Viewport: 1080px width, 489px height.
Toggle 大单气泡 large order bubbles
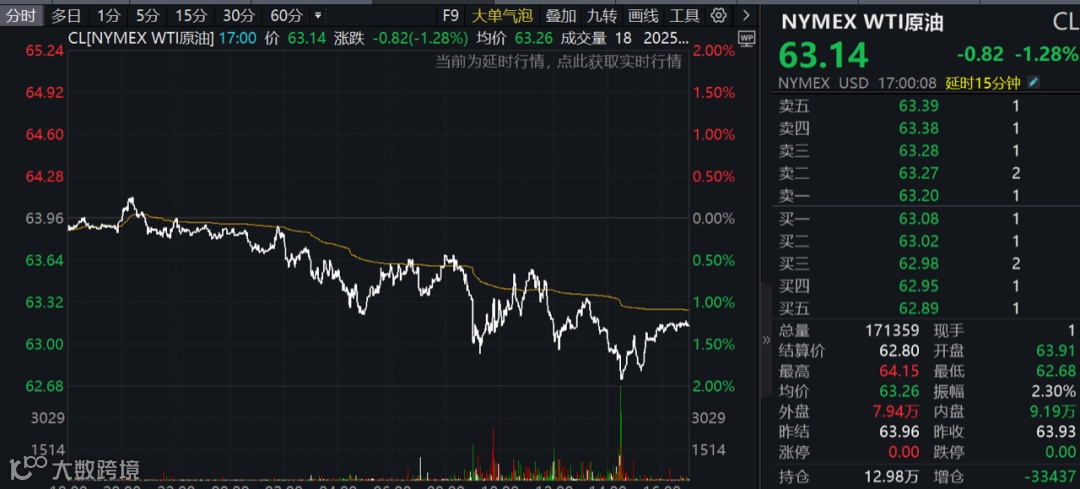pos(501,15)
